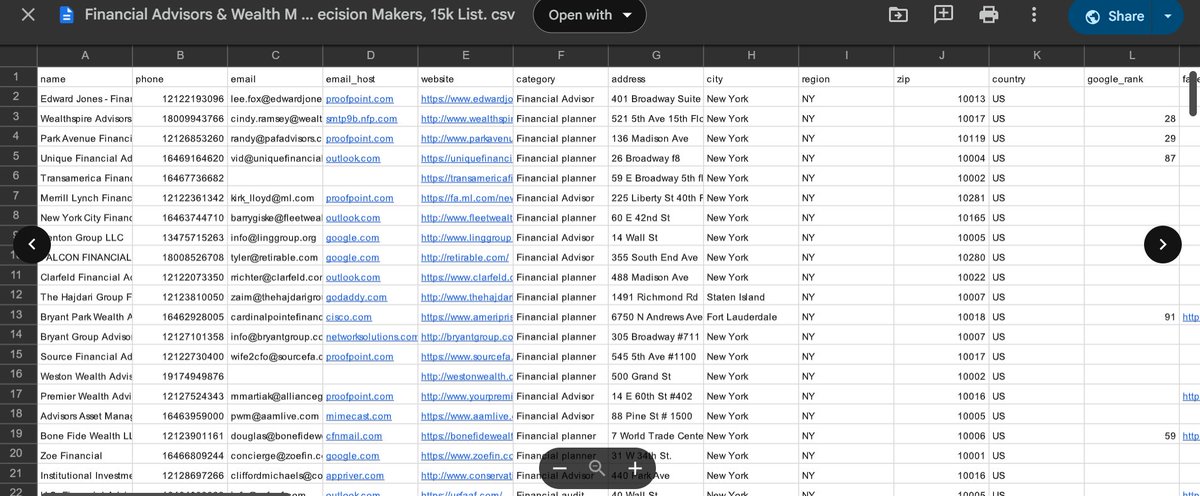Image resolution: width=1200 pixels, height=496 pixels.
Task: Open the zoefin website link
Action: tap(467, 456)
